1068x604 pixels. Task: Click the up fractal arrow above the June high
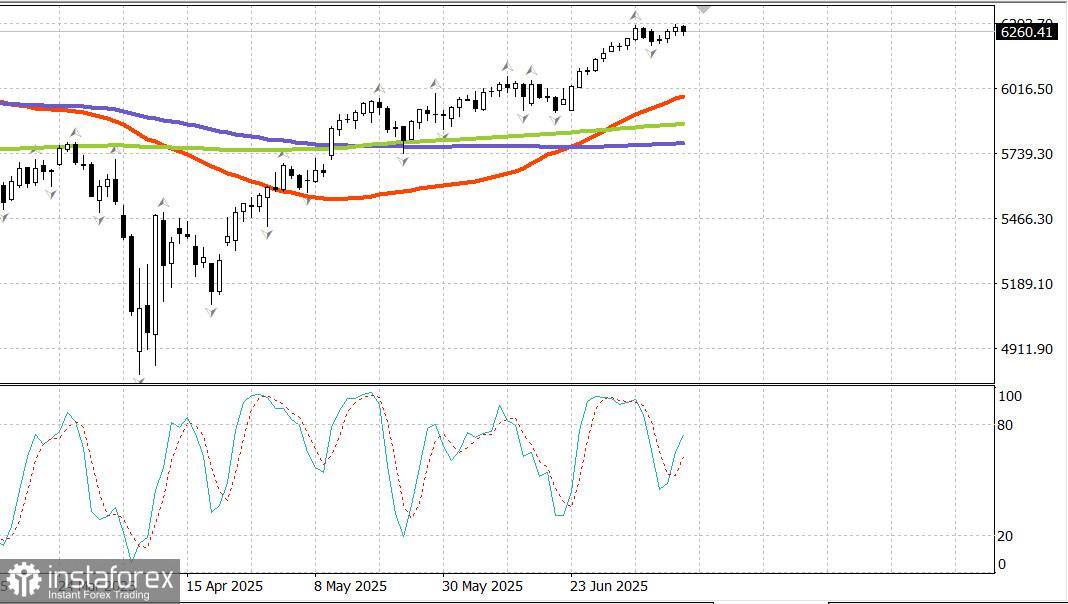635,16
